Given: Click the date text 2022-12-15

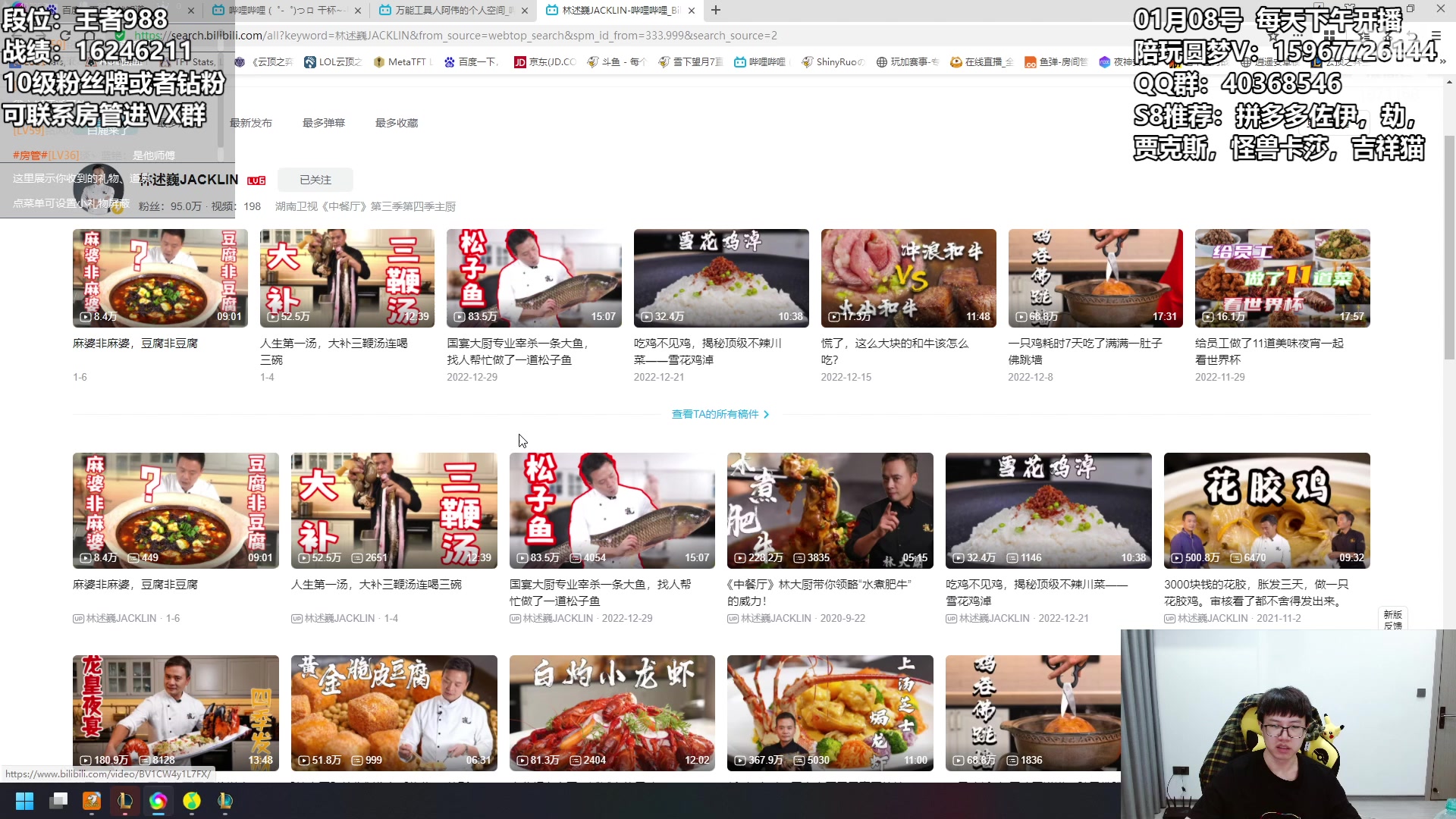Looking at the screenshot, I should pos(846,377).
